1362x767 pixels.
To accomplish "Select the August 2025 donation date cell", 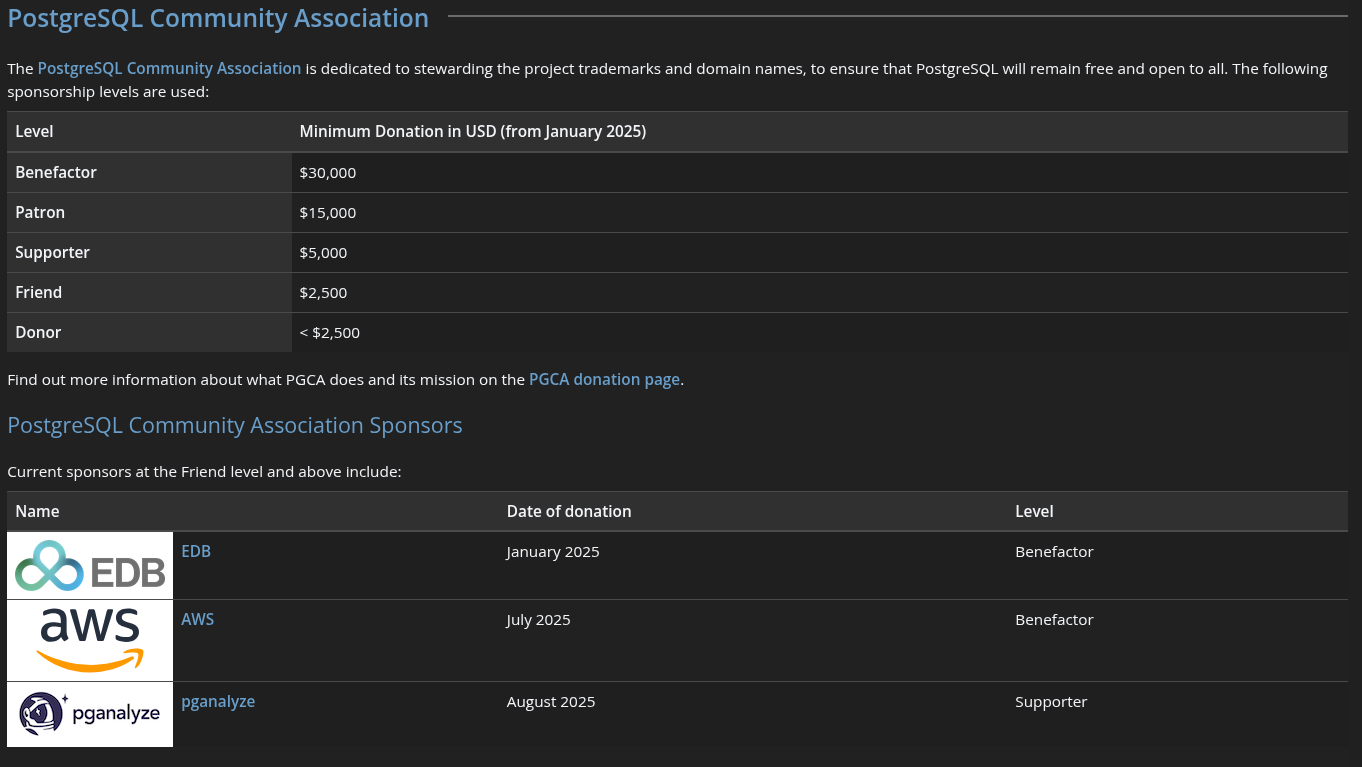I will click(753, 714).
